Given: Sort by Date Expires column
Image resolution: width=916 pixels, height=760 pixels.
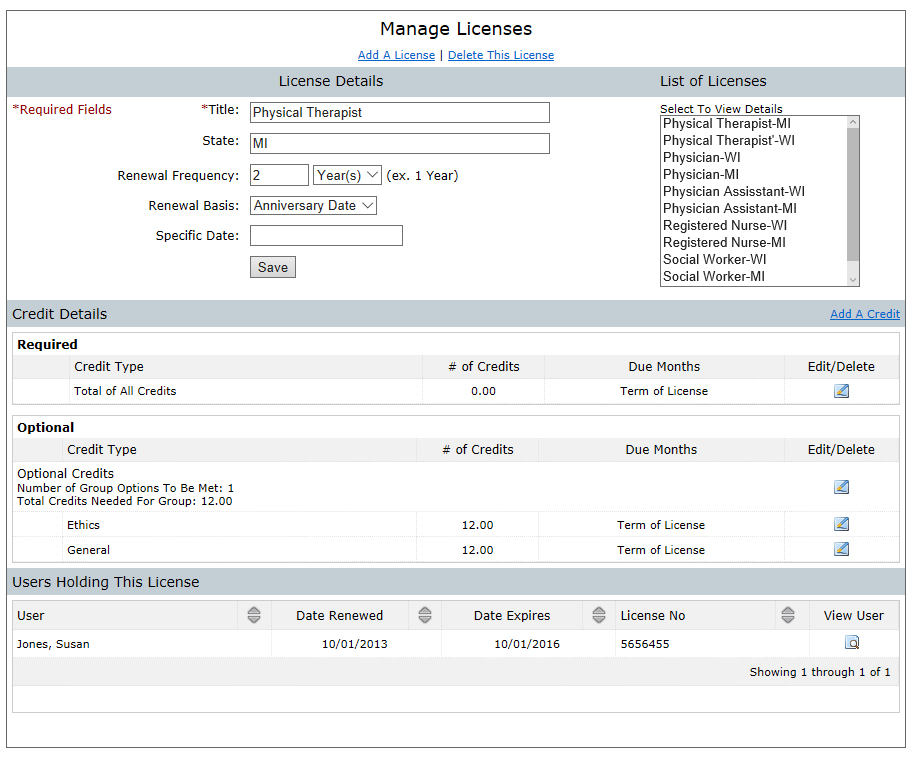Looking at the screenshot, I should (599, 615).
